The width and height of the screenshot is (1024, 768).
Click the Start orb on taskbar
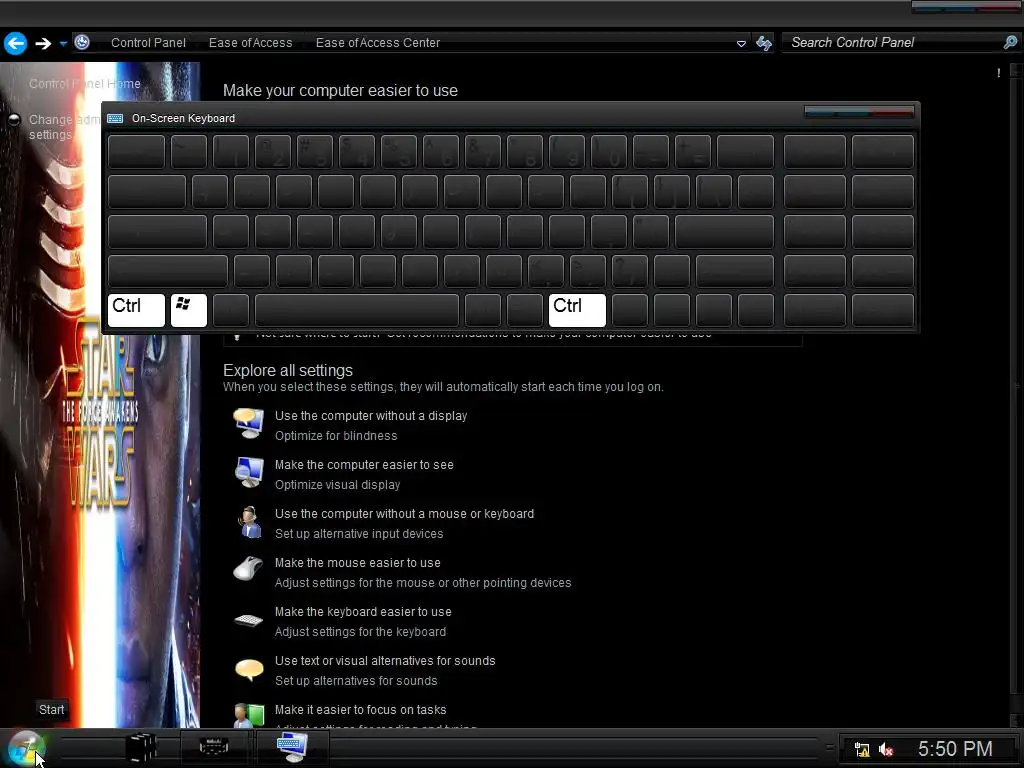point(26,748)
